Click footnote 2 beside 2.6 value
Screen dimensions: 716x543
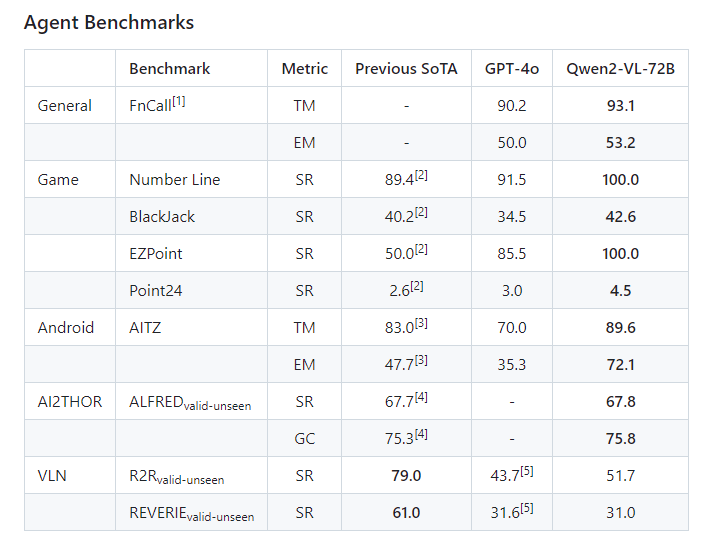[x=416, y=287]
